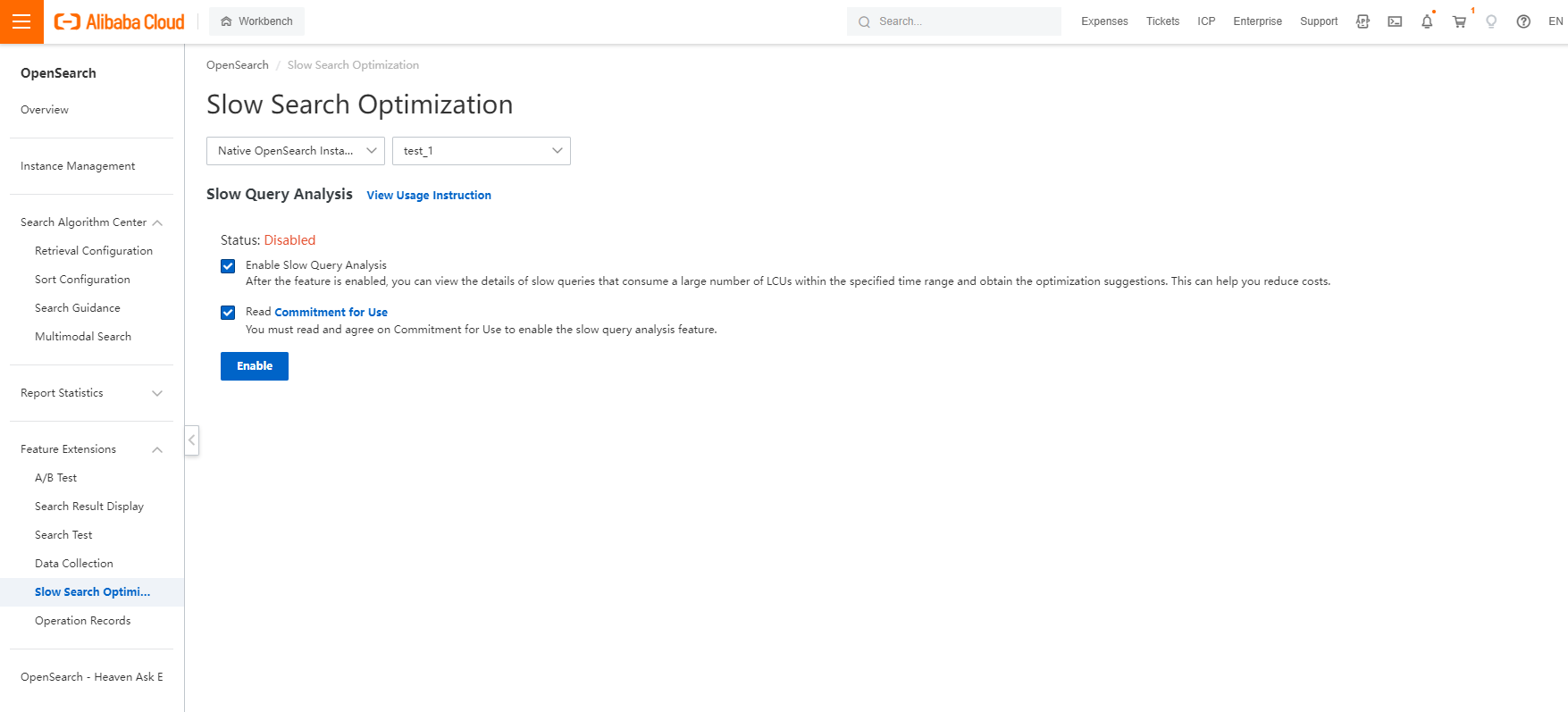Open Search Test page
Image resolution: width=1568 pixels, height=712 pixels.
point(63,535)
